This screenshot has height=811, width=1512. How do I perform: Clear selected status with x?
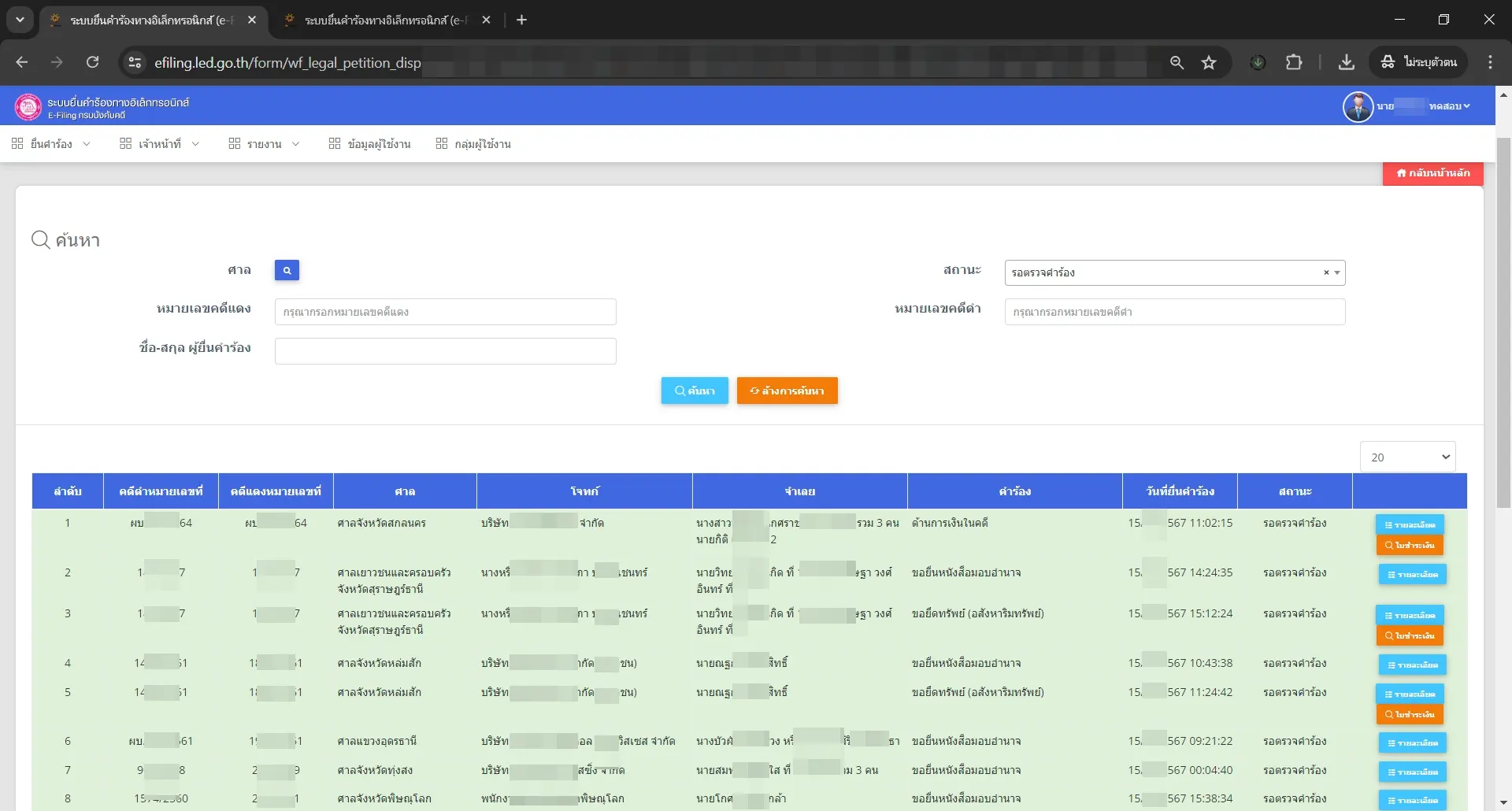1326,272
